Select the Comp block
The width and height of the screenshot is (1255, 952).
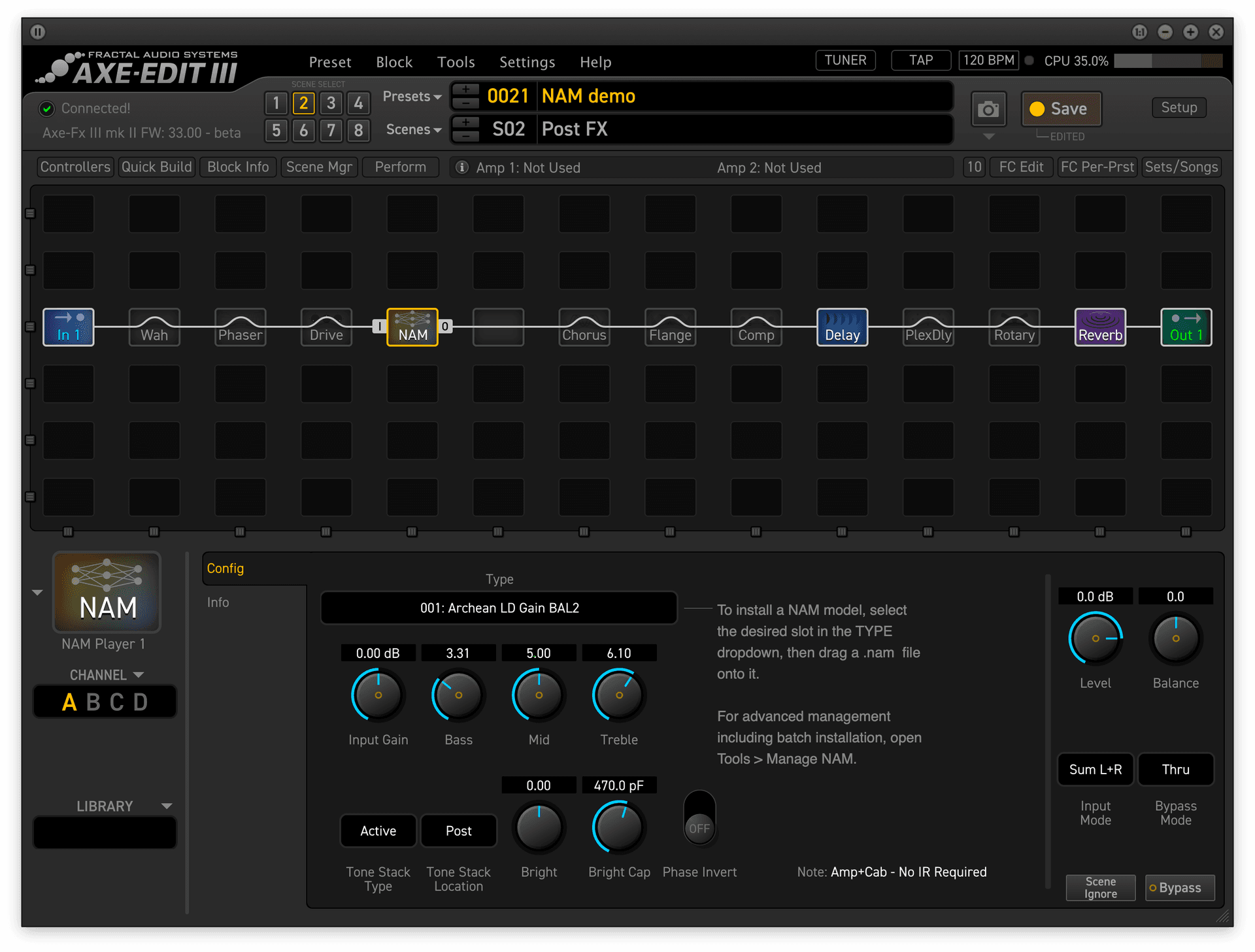pyautogui.click(x=756, y=327)
